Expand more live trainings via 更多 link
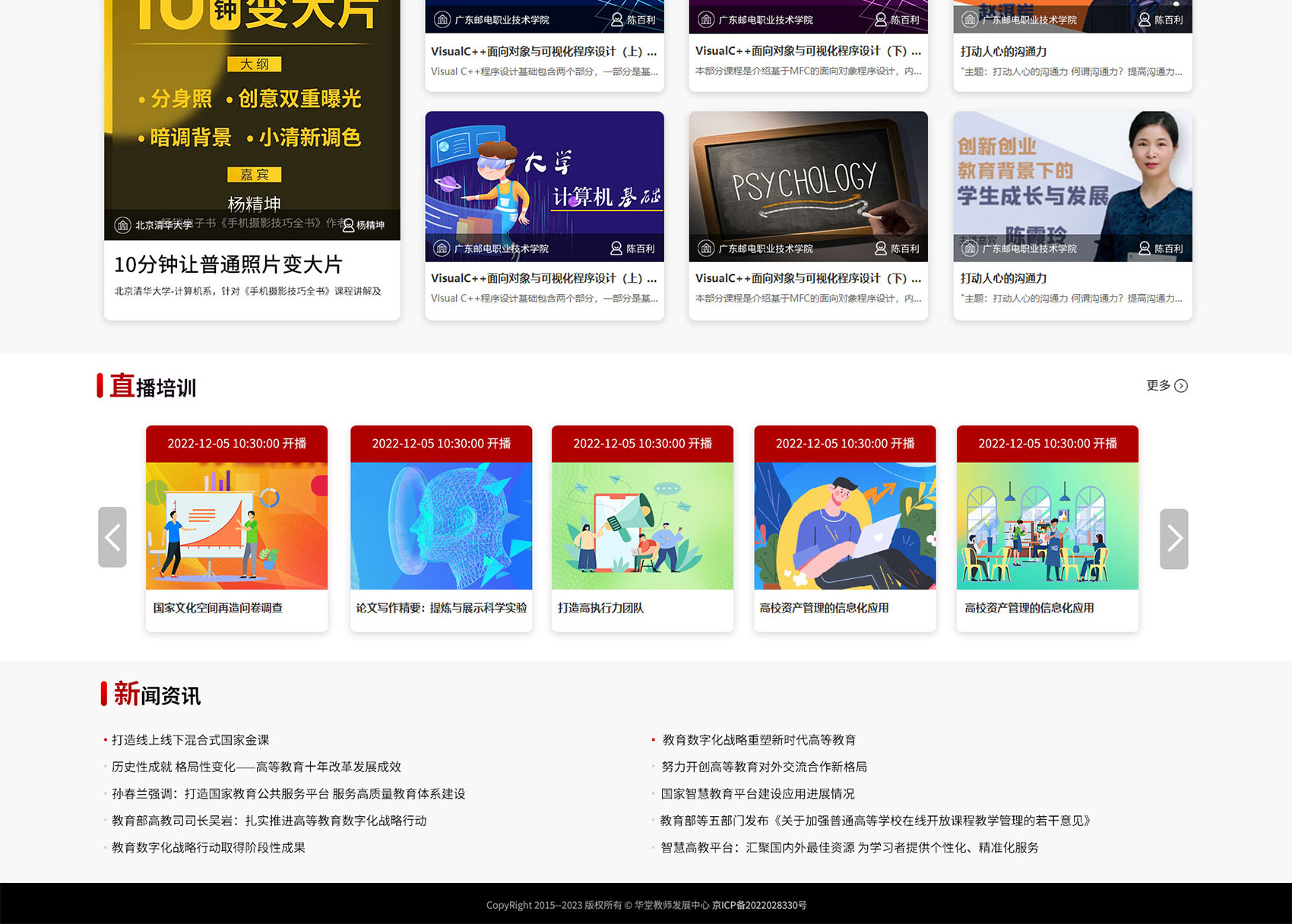 click(x=1159, y=385)
